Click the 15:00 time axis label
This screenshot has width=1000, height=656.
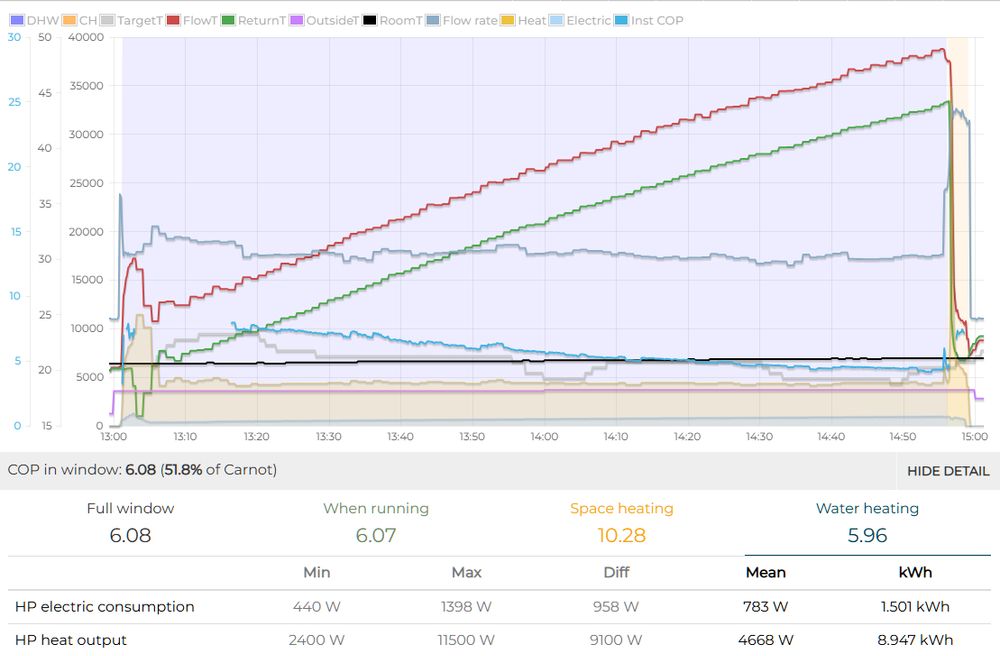[x=974, y=437]
